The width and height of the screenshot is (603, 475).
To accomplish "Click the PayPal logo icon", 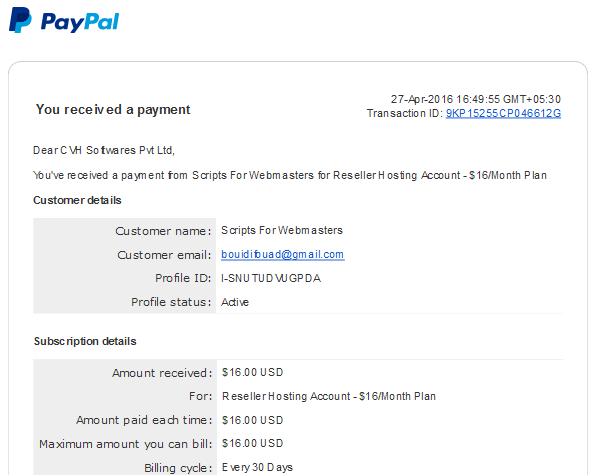I will (x=20, y=20).
